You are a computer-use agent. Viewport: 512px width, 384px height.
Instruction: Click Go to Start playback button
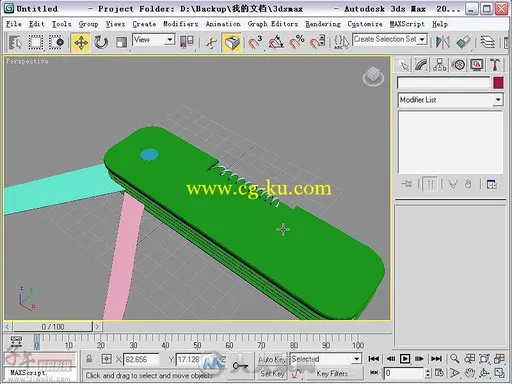pyautogui.click(x=373, y=359)
